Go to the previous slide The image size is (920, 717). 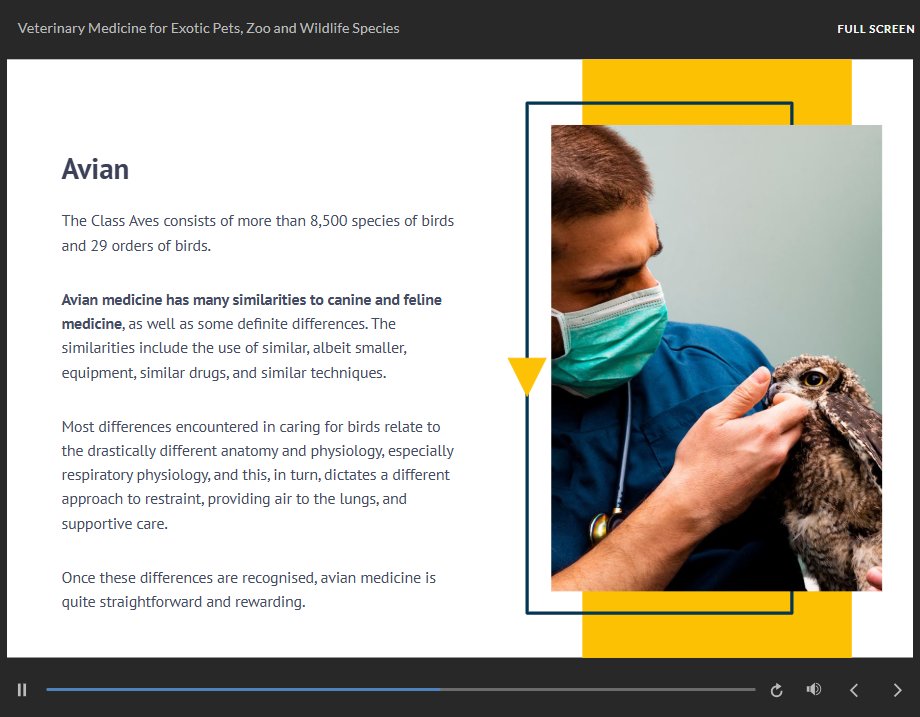(854, 690)
